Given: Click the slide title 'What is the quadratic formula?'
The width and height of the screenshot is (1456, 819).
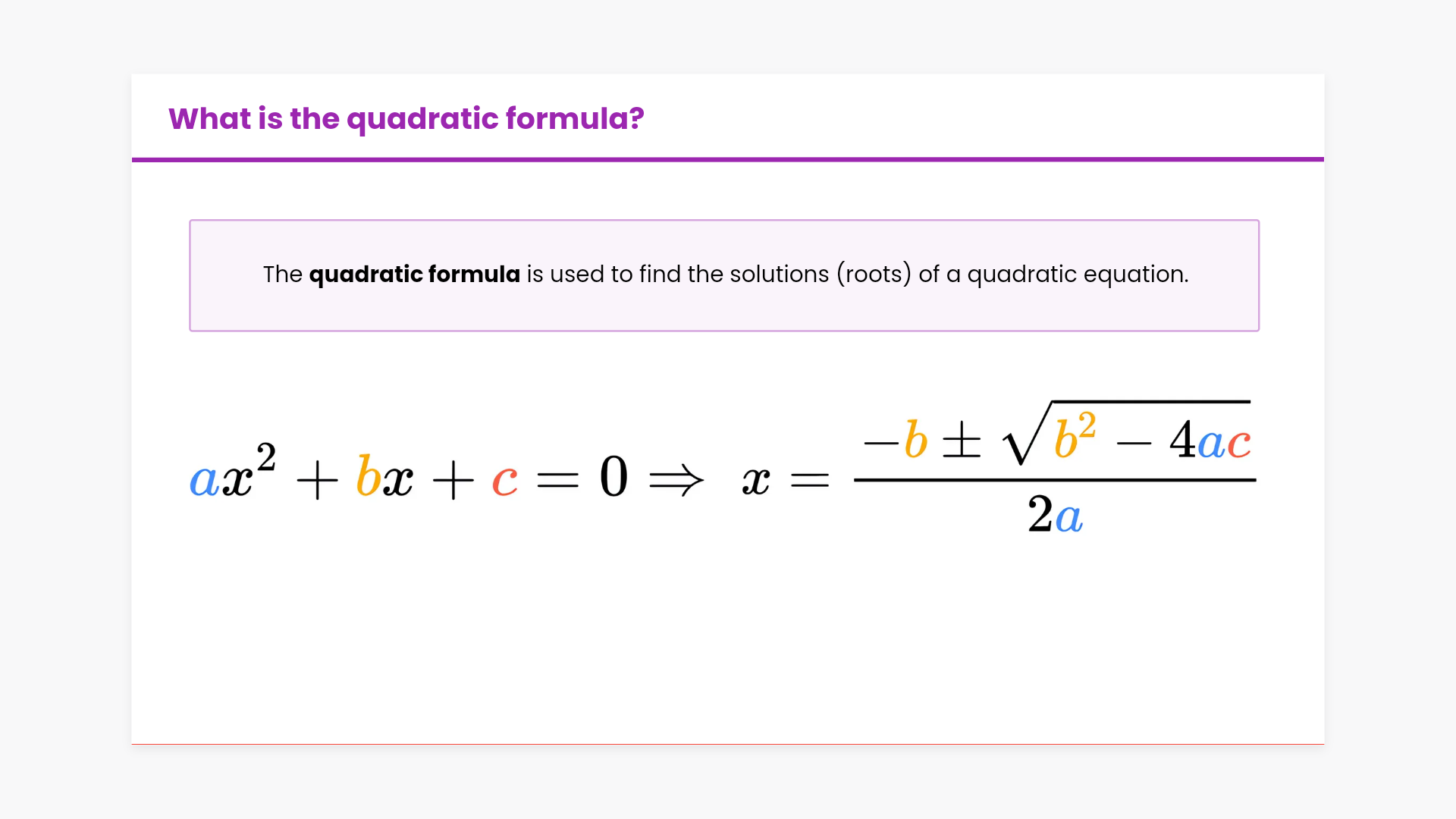Looking at the screenshot, I should tap(406, 119).
